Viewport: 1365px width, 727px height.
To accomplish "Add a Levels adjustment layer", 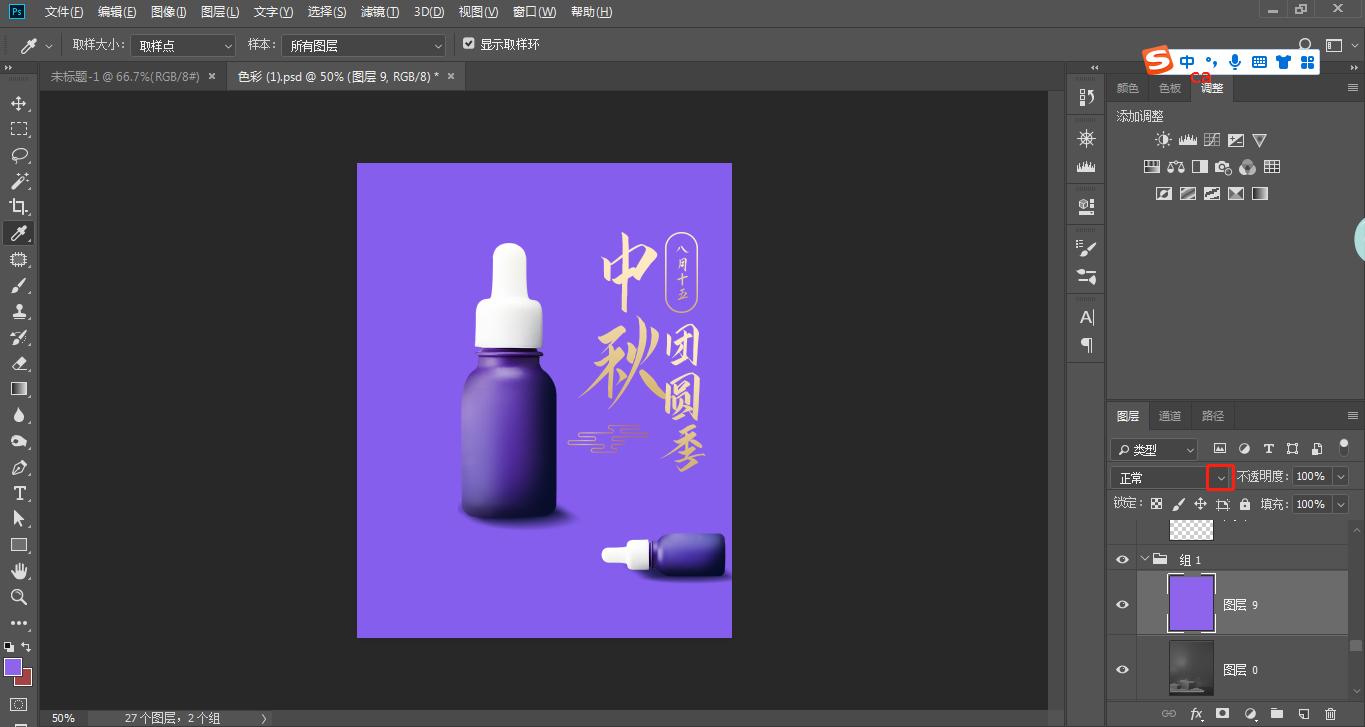I will pos(1186,140).
